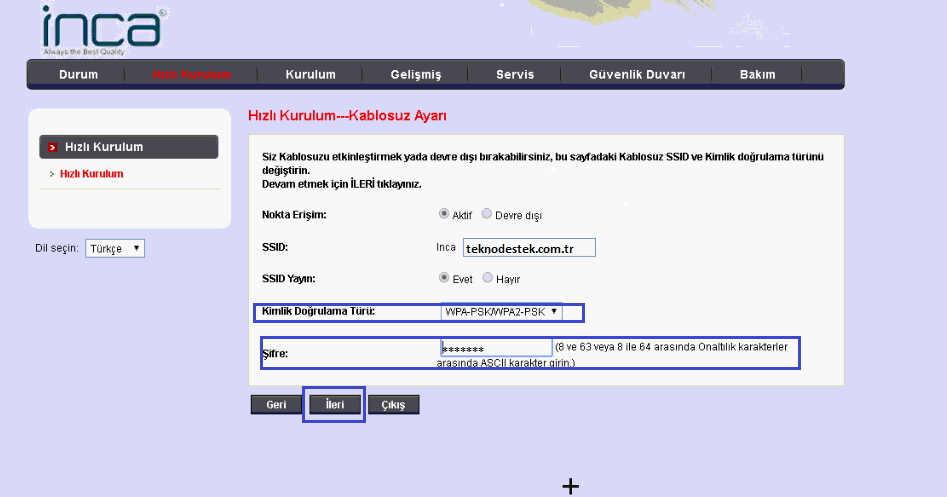Choose Hayır for SSID Yayın
This screenshot has height=497, width=947.
tap(488, 278)
